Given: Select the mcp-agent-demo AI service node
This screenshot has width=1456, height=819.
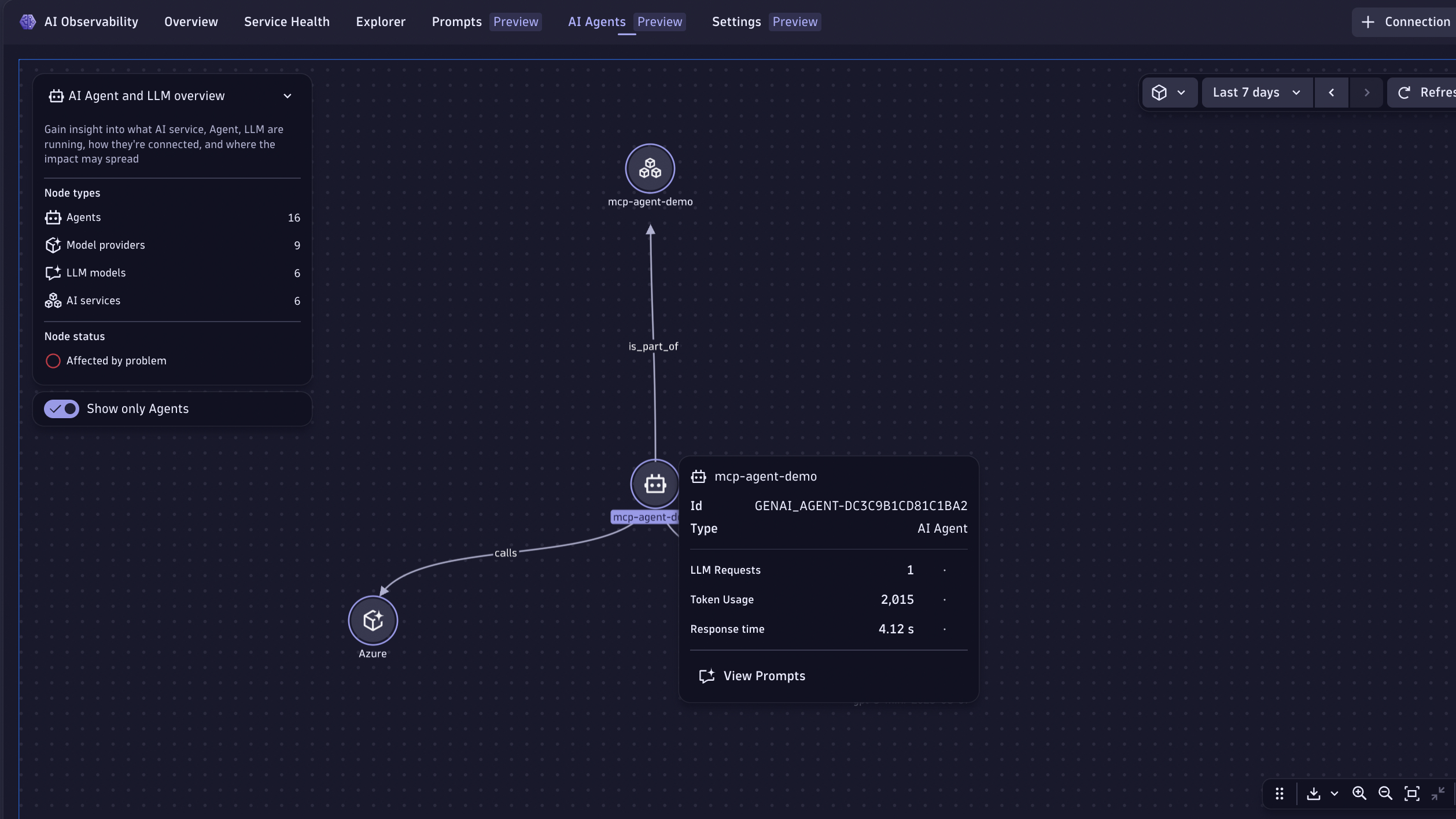Looking at the screenshot, I should click(650, 168).
